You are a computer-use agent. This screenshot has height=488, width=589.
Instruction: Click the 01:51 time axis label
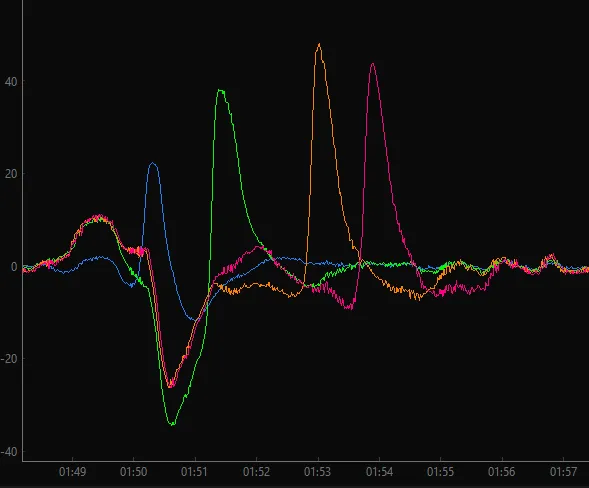click(x=194, y=471)
